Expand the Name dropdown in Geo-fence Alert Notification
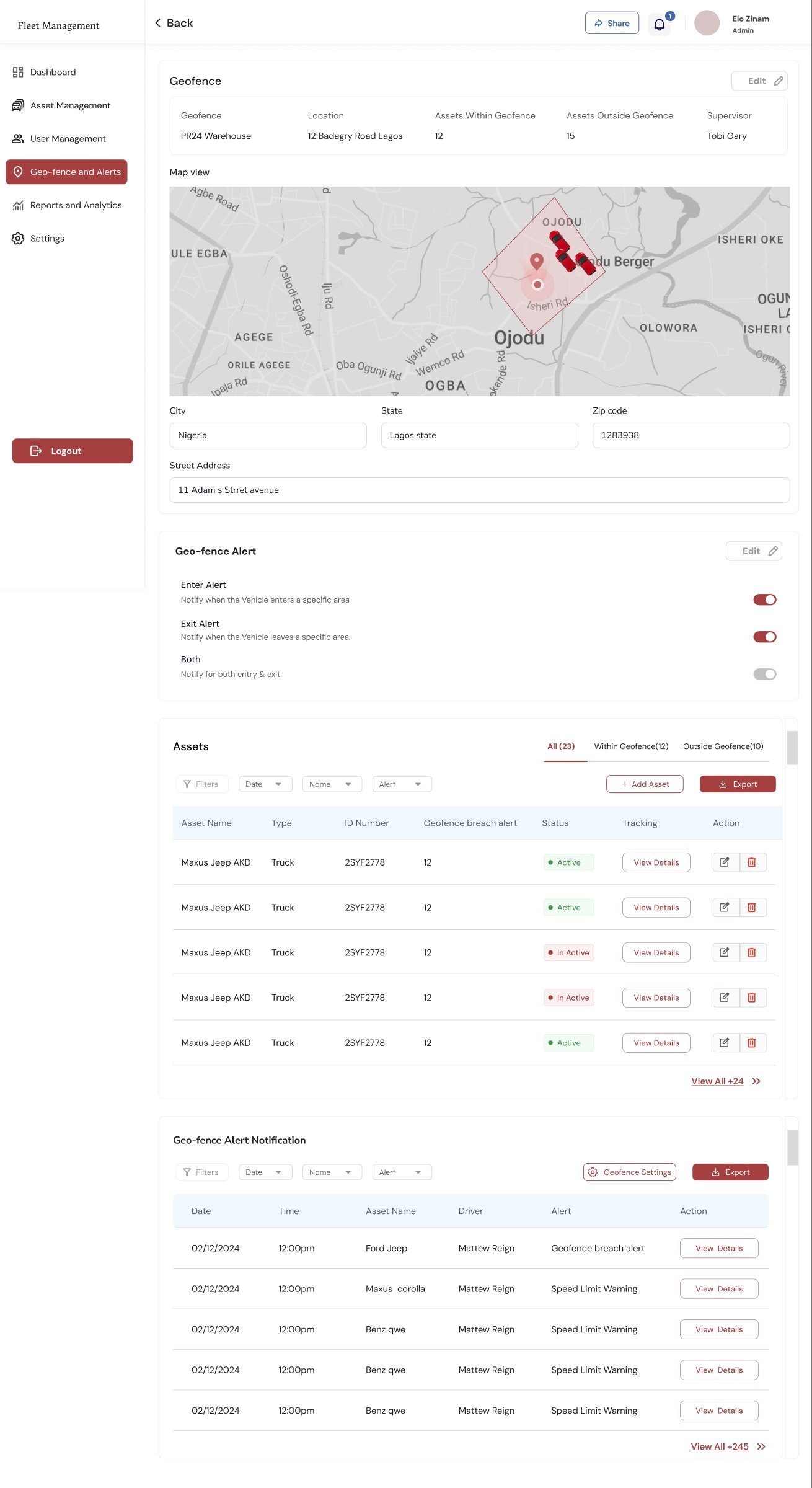The height and width of the screenshot is (1488, 812). (332, 1172)
